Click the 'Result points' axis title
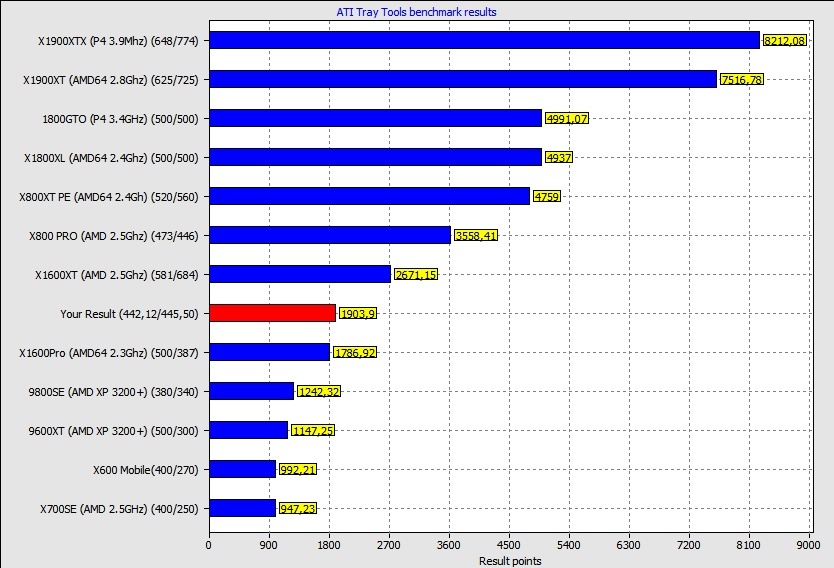The height and width of the screenshot is (568, 834). point(510,561)
